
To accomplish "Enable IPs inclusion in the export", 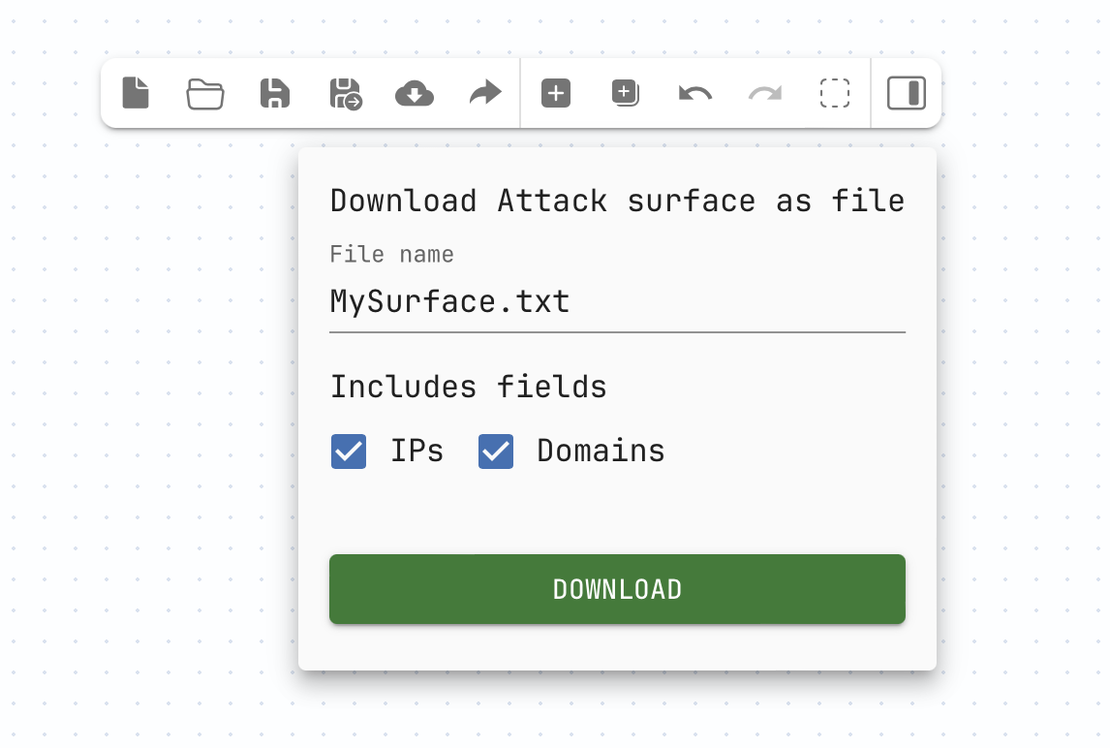I will click(x=348, y=451).
